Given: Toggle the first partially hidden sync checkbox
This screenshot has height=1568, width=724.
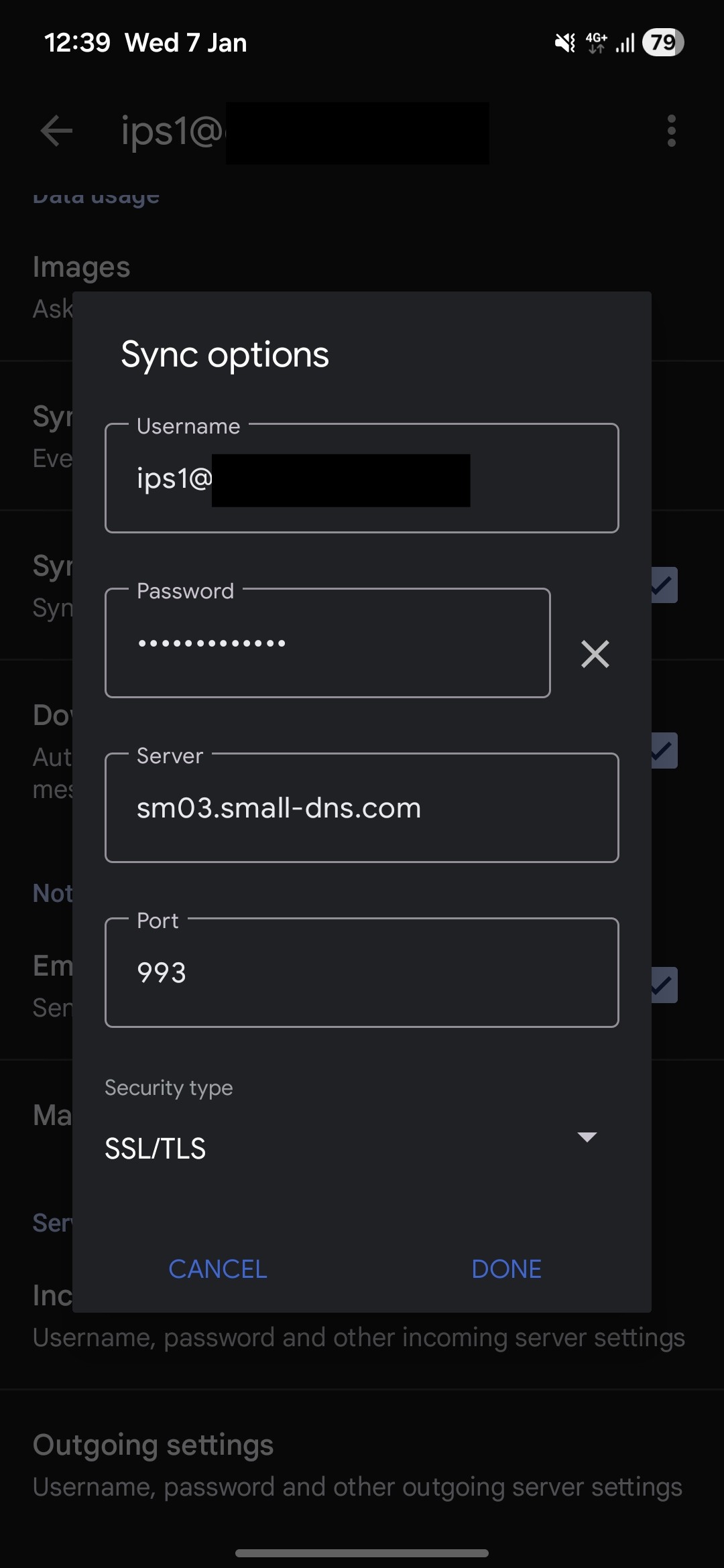Looking at the screenshot, I should click(665, 585).
